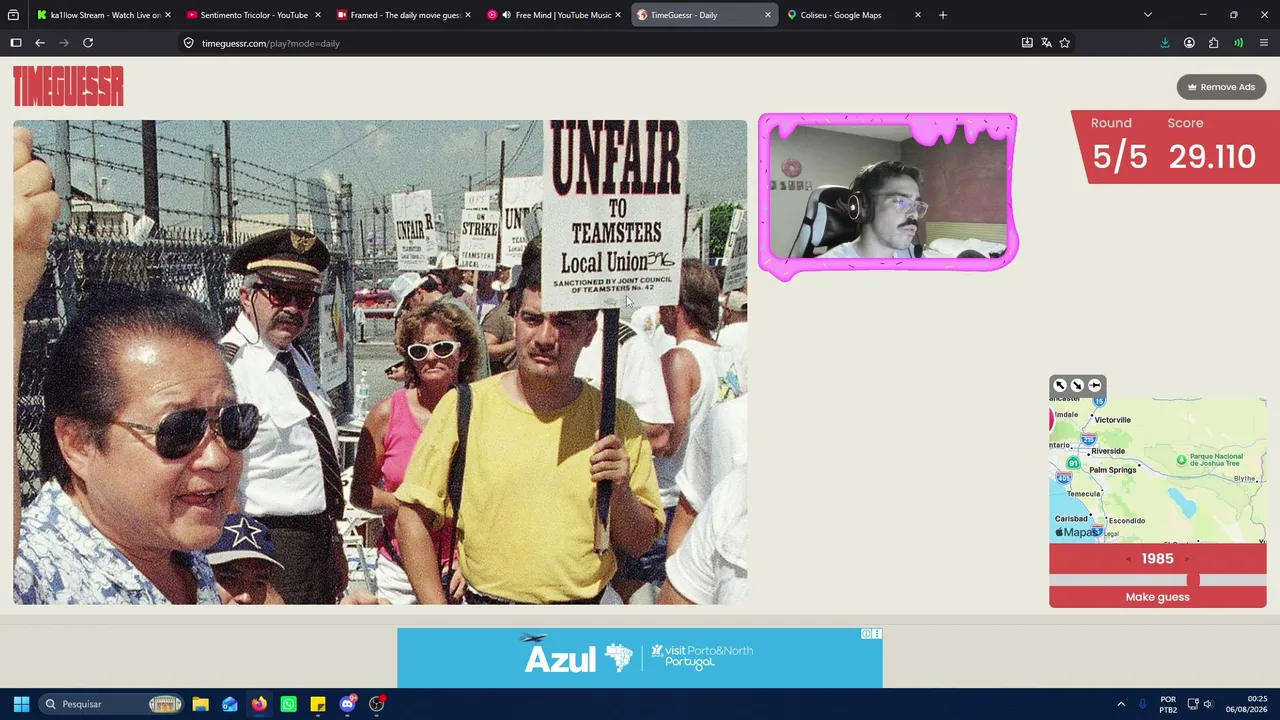Close the ka1llow Stream tab
Screen dimensions: 1280x720
pos(167,15)
